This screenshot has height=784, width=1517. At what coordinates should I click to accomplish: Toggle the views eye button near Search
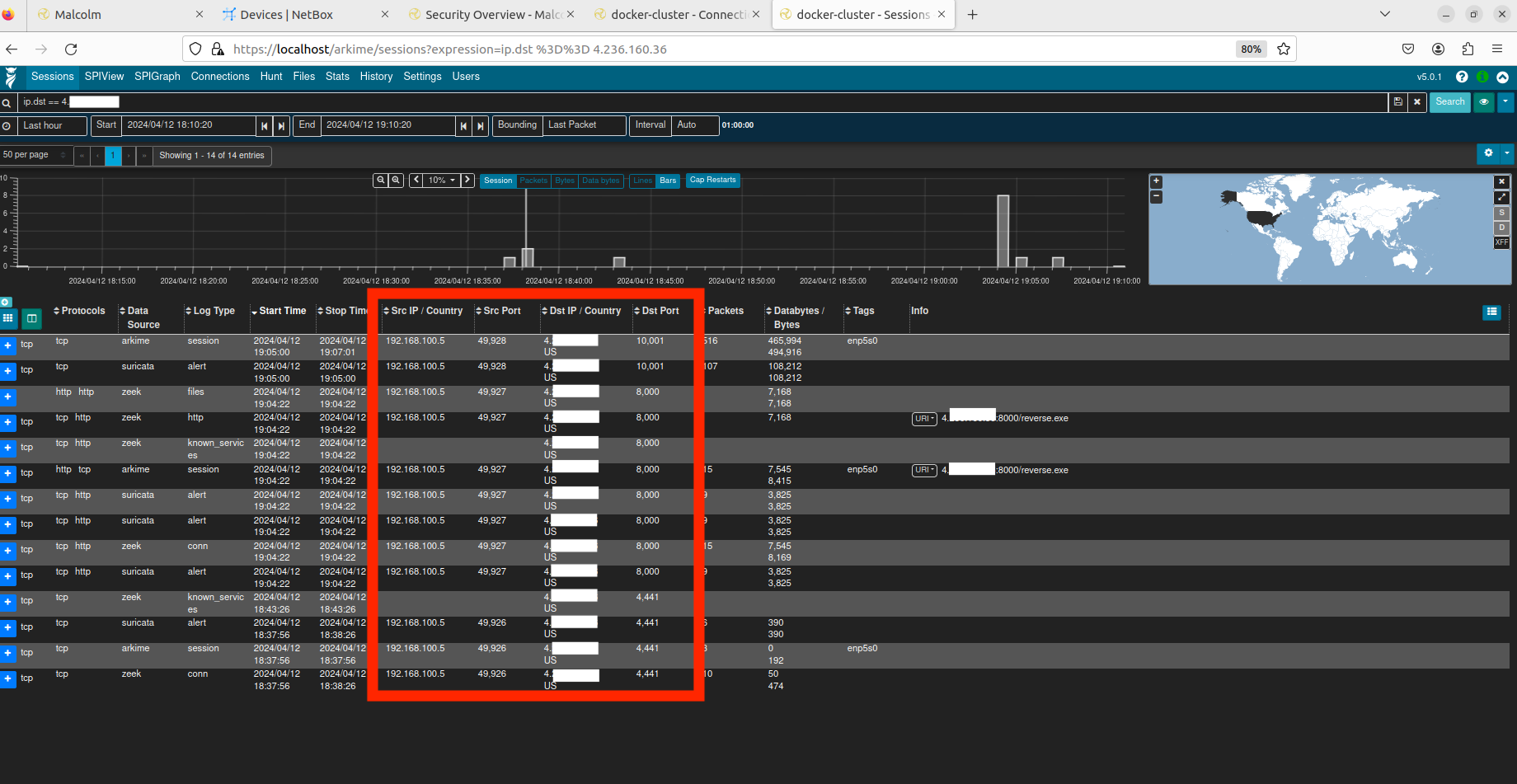[x=1484, y=102]
